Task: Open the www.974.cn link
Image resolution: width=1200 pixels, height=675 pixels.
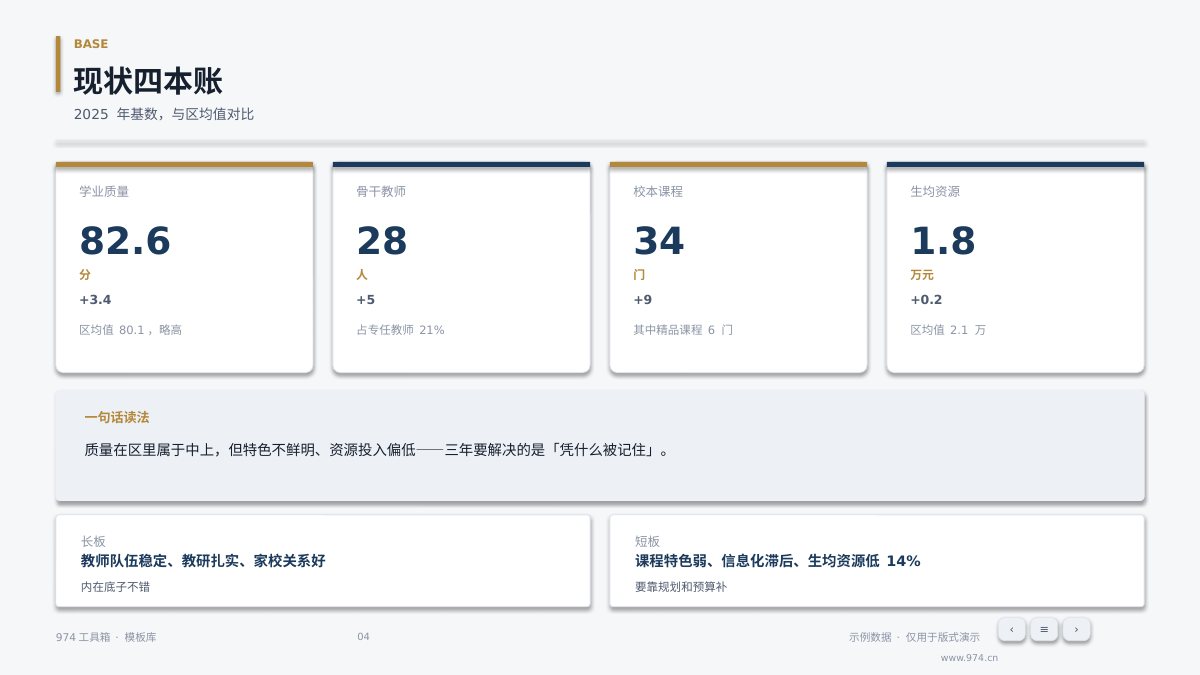Action: [x=969, y=658]
